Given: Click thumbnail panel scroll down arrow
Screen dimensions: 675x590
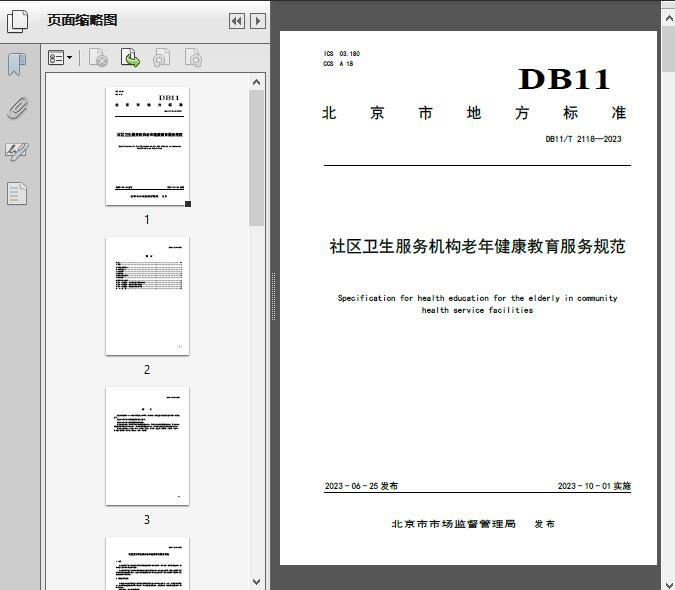Looking at the screenshot, I should coord(257,582).
